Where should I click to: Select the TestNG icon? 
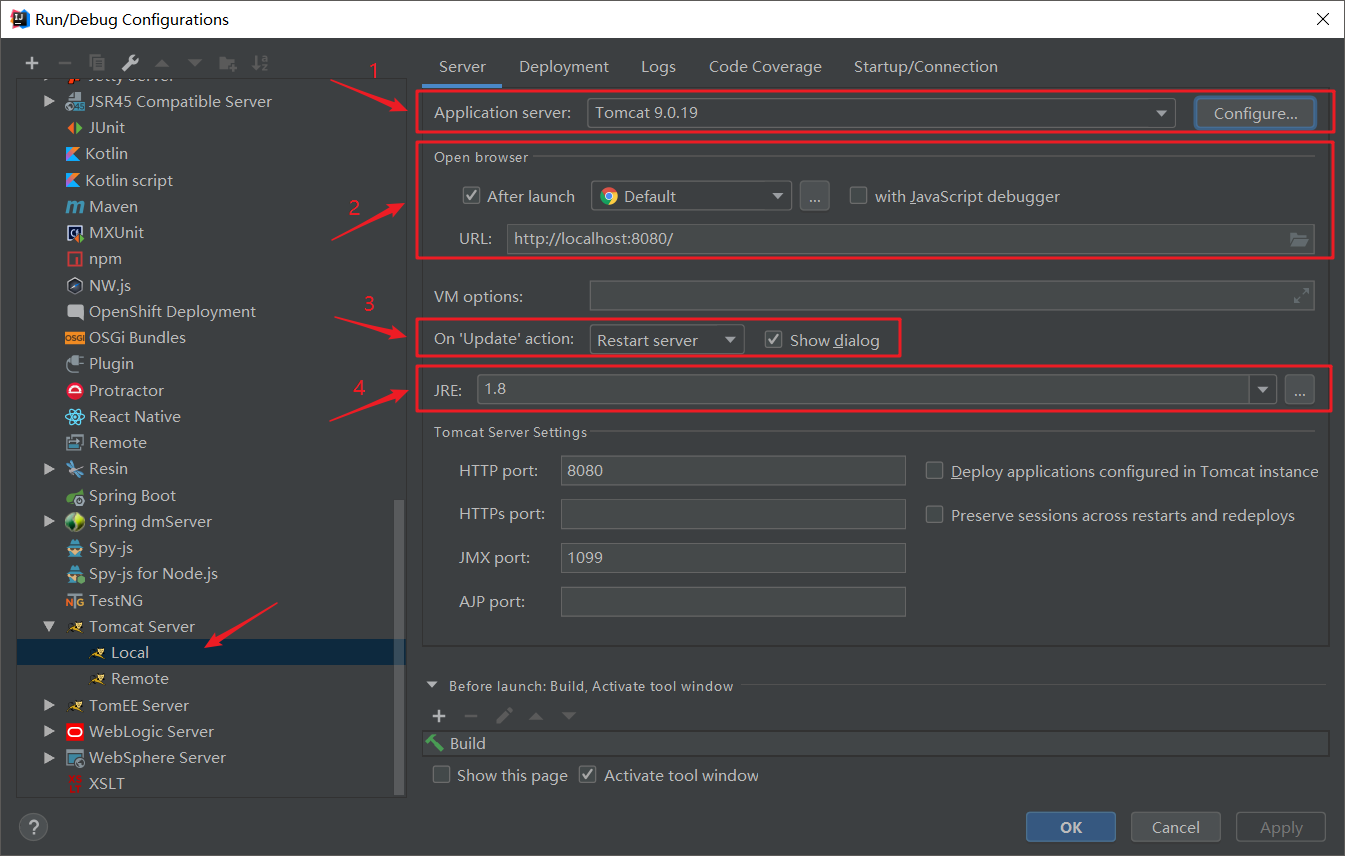coord(74,601)
